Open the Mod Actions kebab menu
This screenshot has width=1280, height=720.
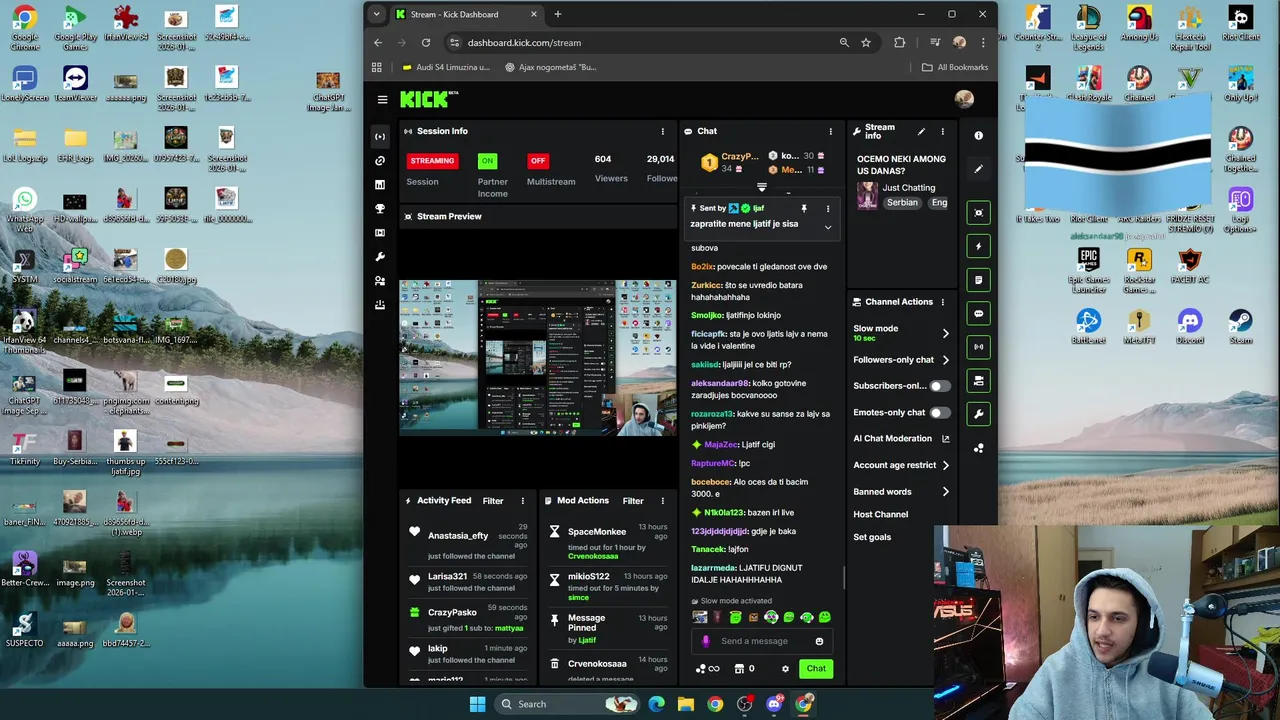(x=662, y=501)
